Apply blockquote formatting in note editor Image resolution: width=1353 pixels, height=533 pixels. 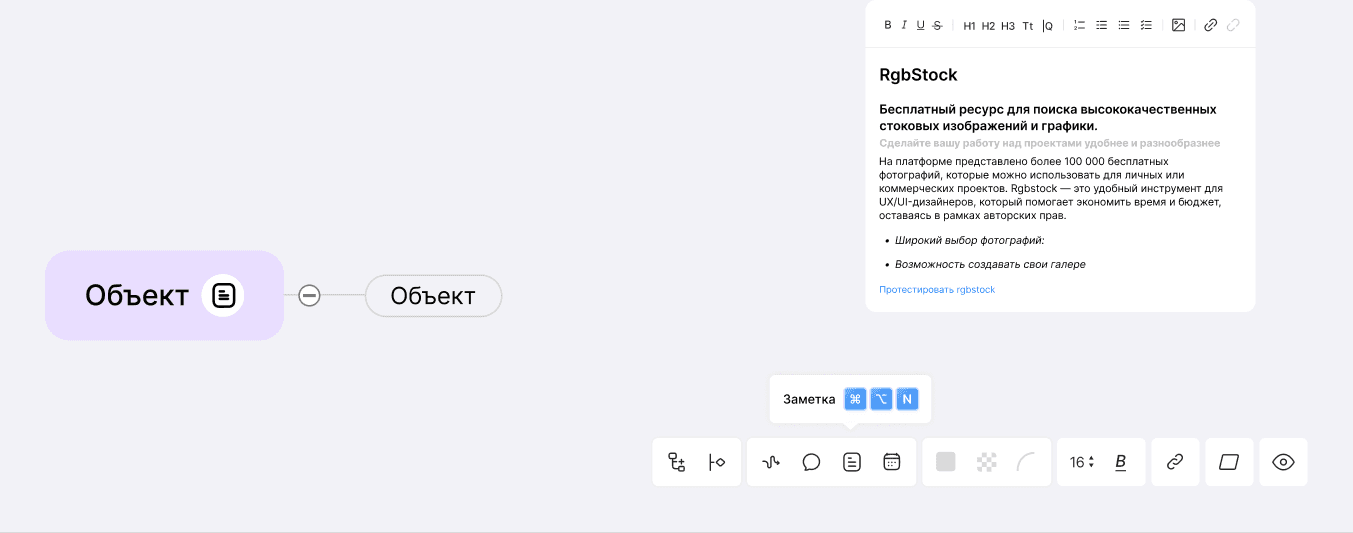click(1047, 26)
